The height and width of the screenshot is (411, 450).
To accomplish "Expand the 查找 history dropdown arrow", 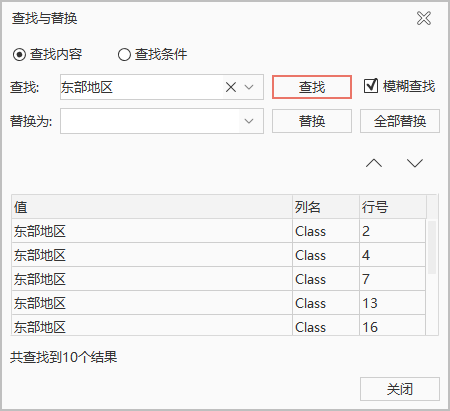I will (x=249, y=87).
